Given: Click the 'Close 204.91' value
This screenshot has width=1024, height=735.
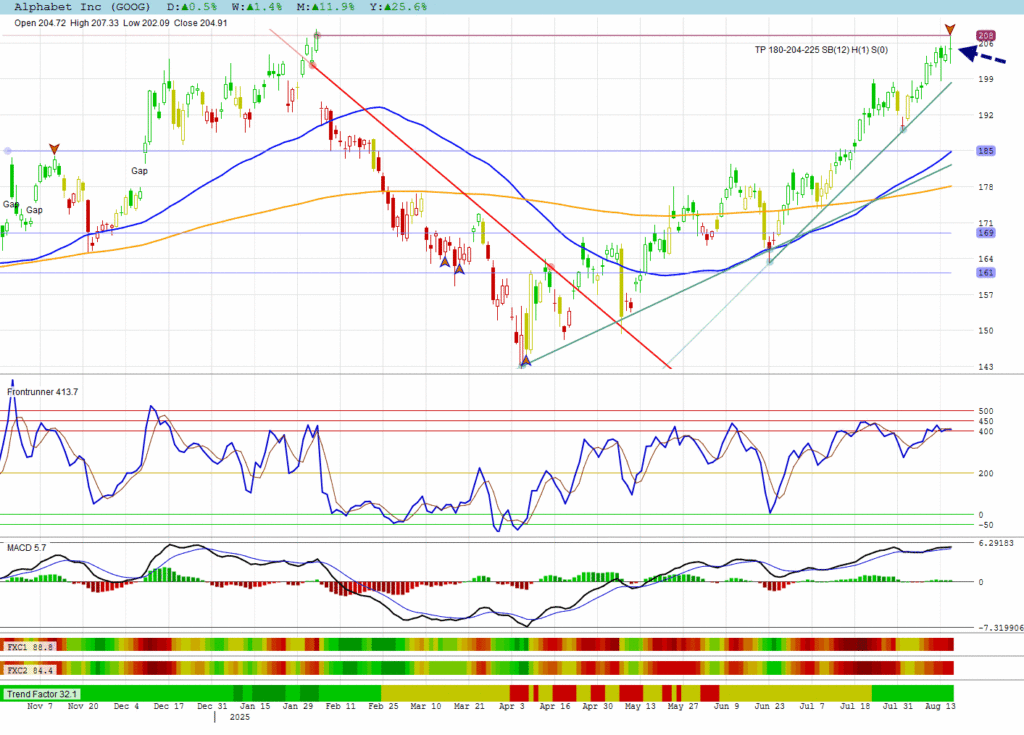Looking at the screenshot, I should 200,23.
